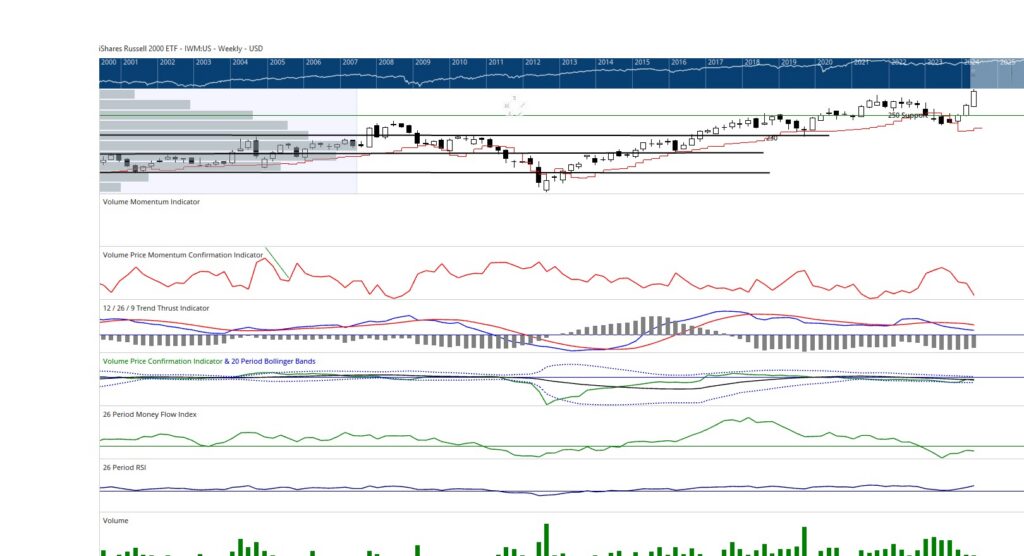The image size is (1024, 556).
Task: Click the latest tall white candlestick at far right
Action: (974, 99)
